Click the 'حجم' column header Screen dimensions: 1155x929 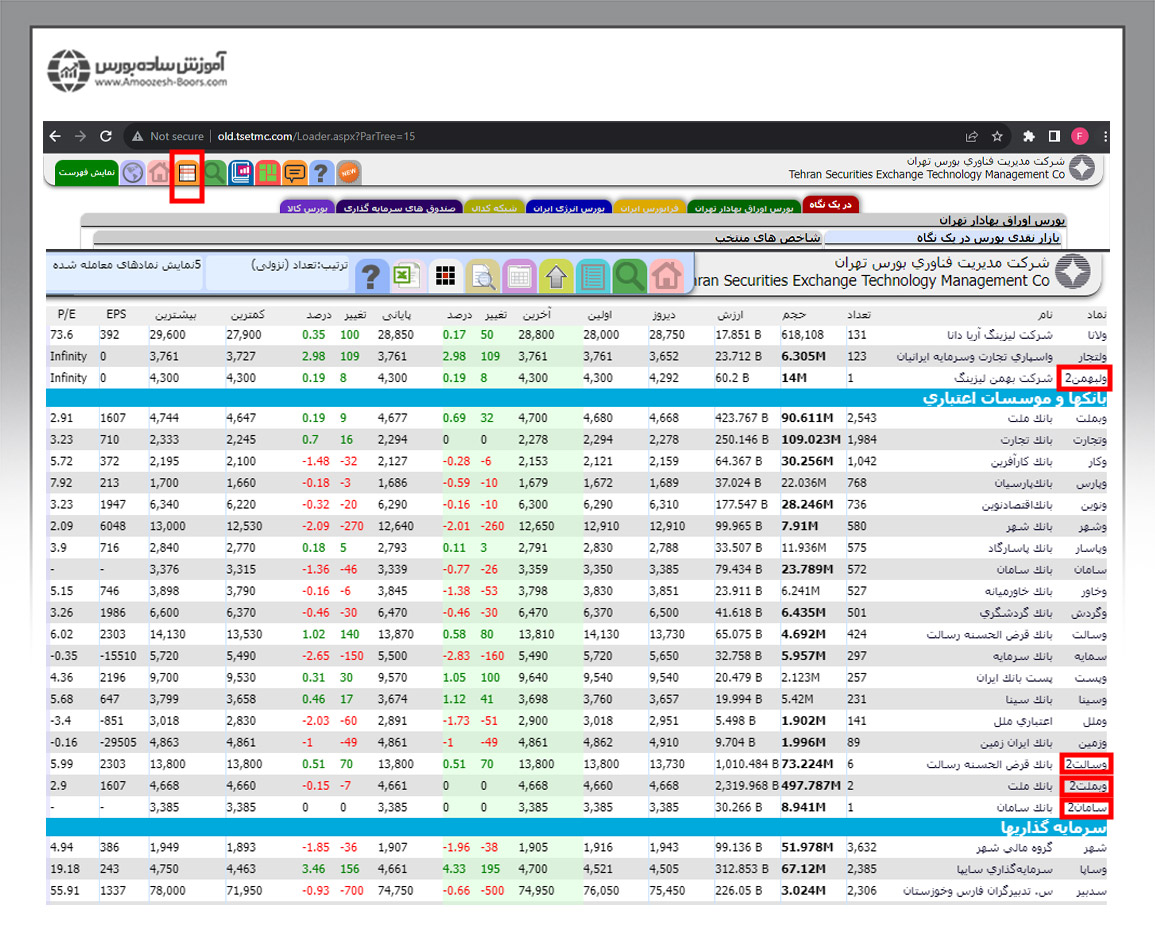tap(792, 314)
